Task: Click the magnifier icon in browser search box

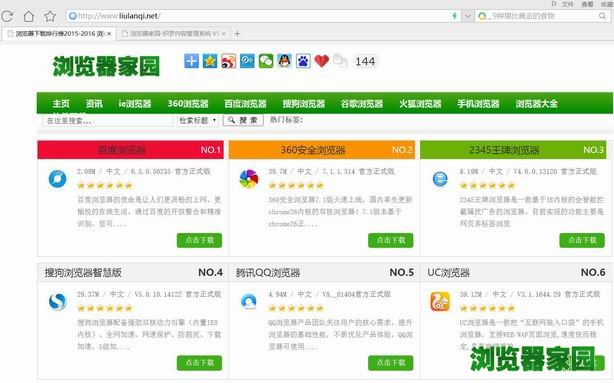Action: coord(602,16)
